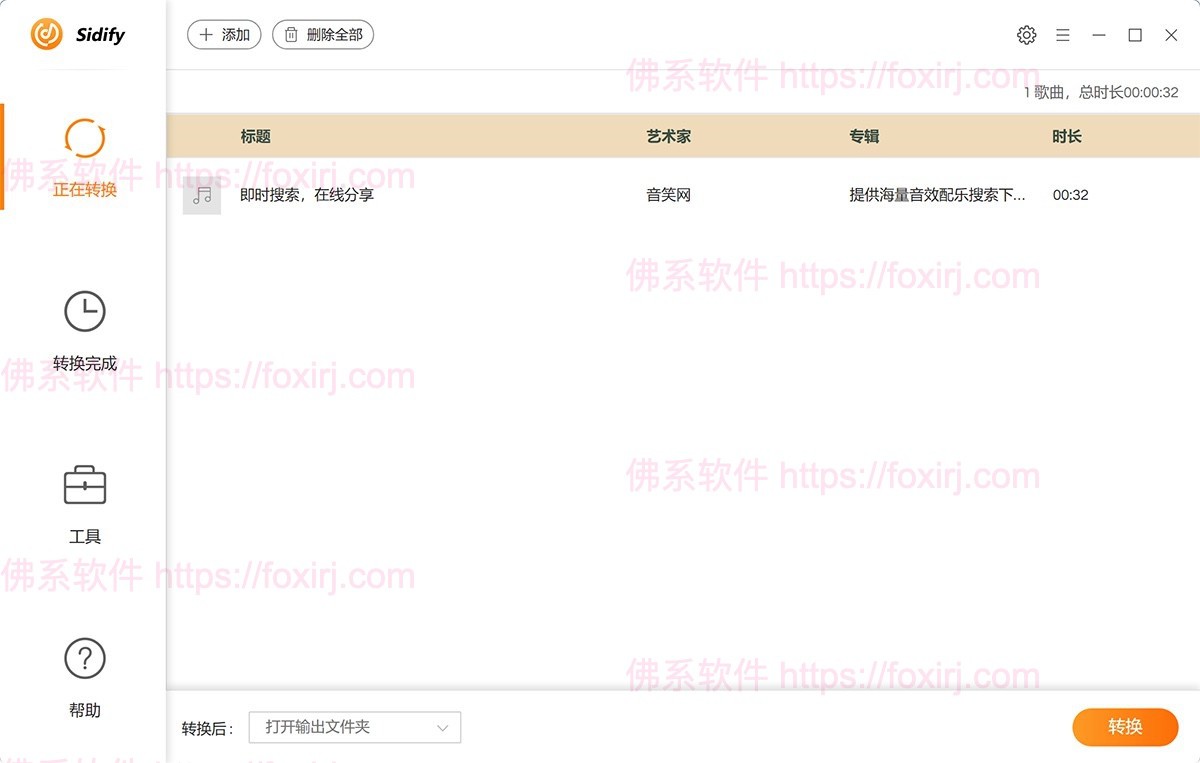Select the 正在转换 (Converting) sidebar icon

tap(84, 142)
